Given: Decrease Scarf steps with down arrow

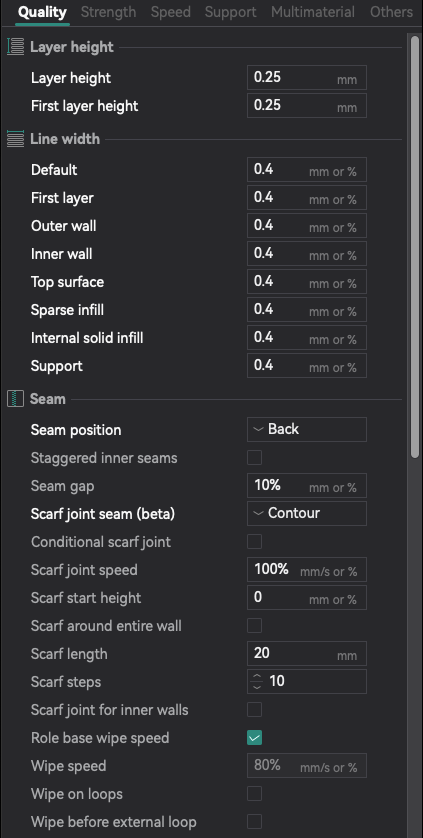Looking at the screenshot, I should 257,687.
